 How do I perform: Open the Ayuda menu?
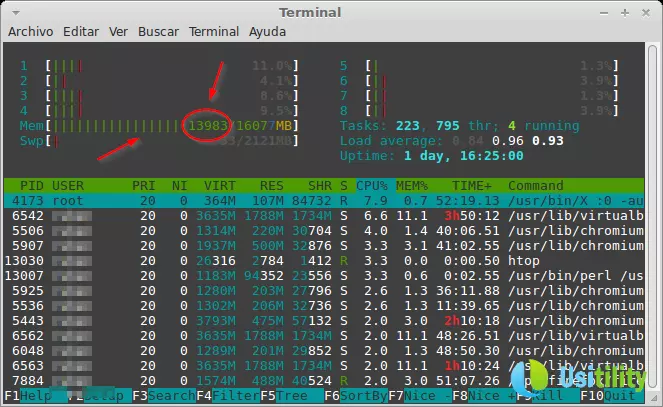pos(267,32)
